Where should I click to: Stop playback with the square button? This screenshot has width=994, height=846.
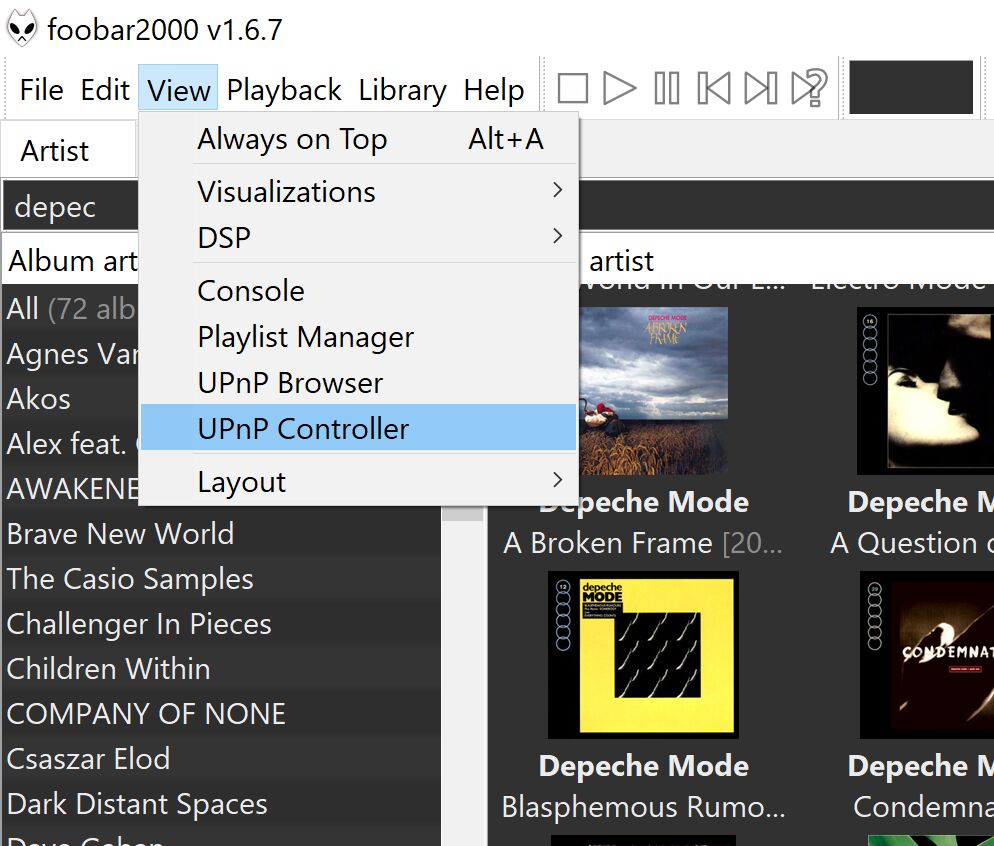coord(572,88)
